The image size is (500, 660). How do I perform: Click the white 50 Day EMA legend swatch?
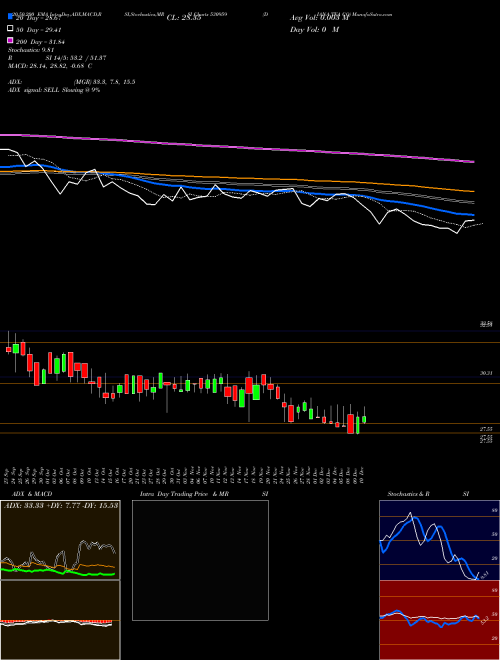(x=10, y=29)
